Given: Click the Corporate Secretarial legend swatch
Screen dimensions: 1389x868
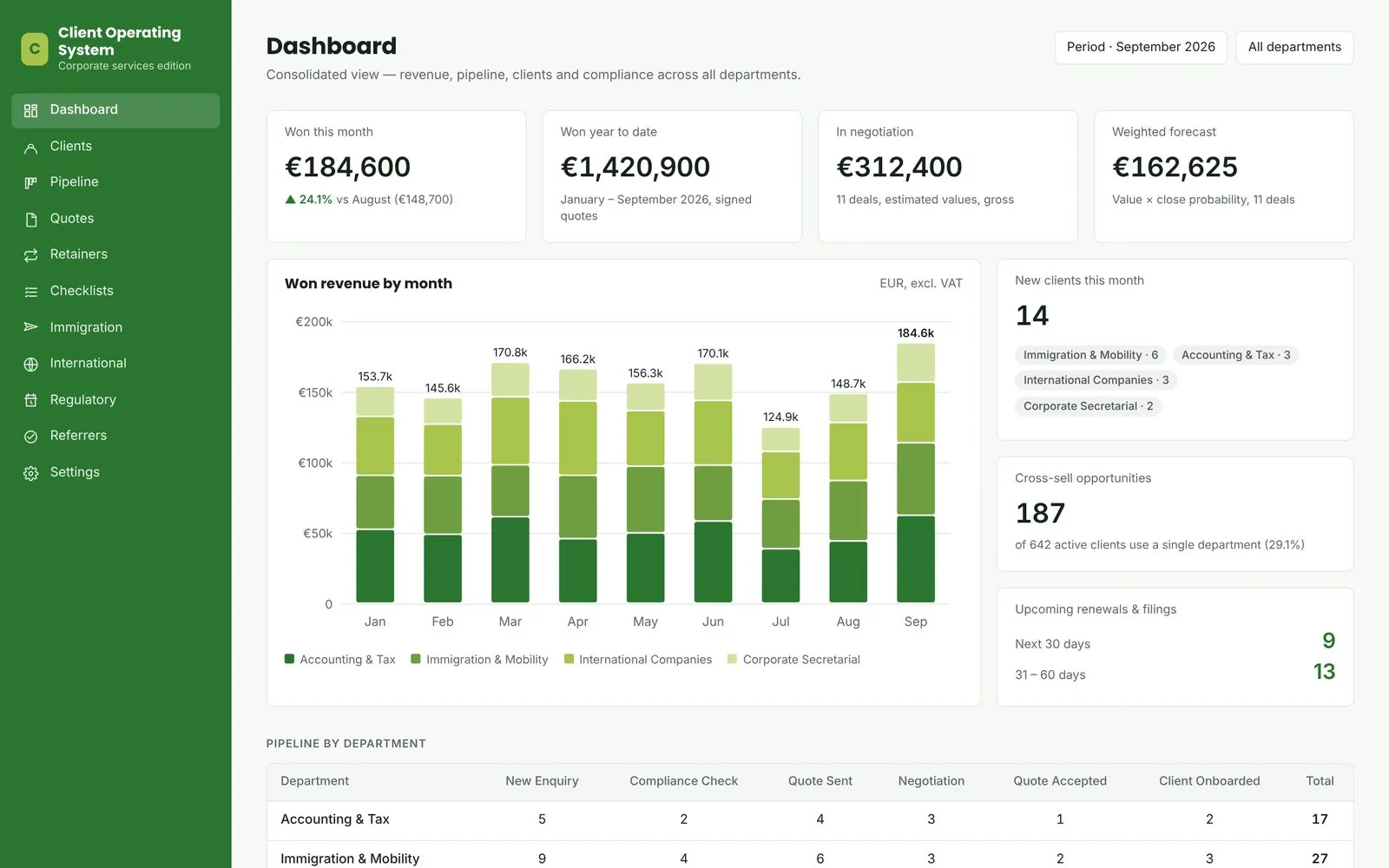Looking at the screenshot, I should click(733, 659).
